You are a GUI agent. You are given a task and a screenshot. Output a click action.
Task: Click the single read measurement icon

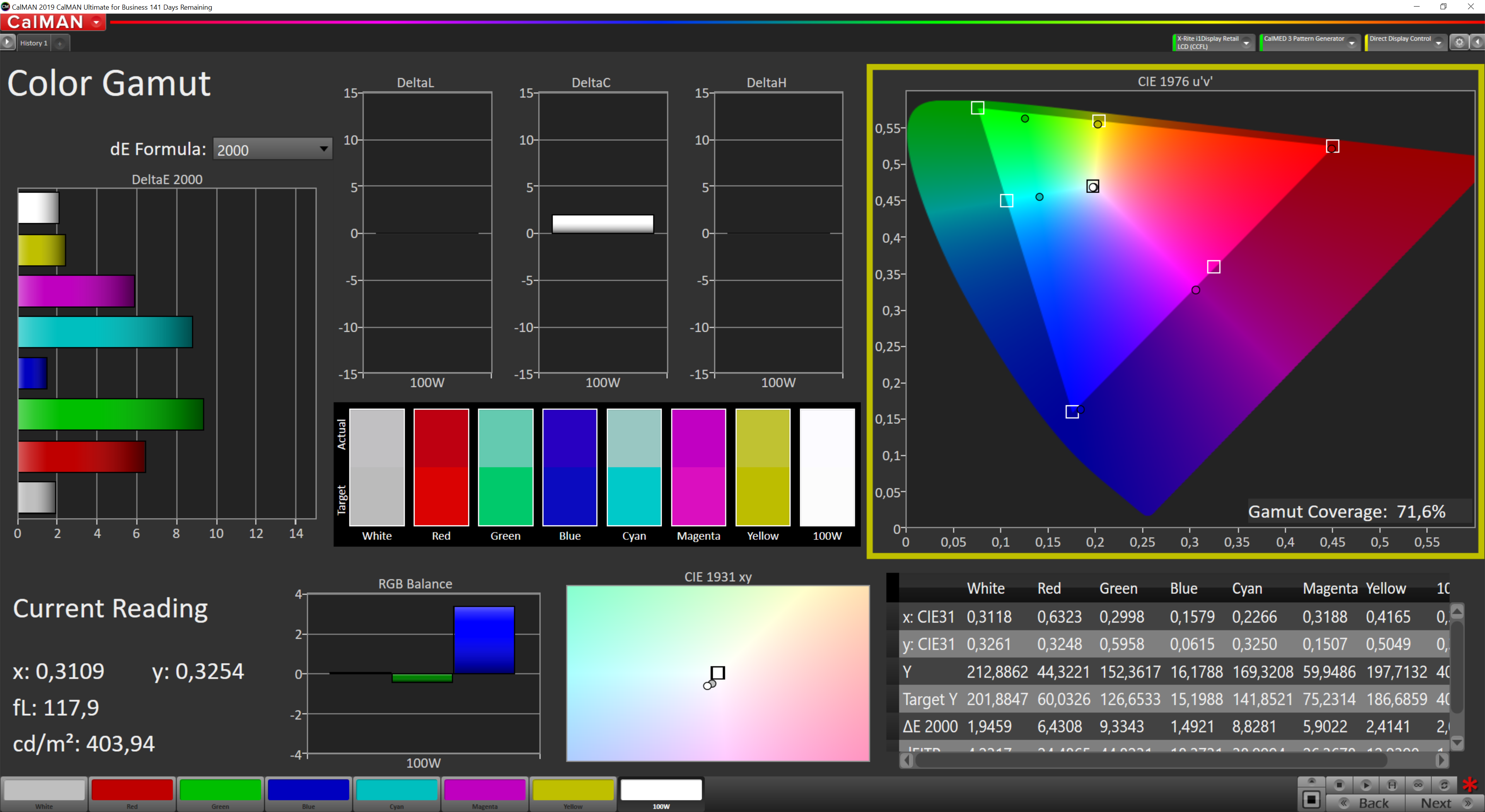[1392, 785]
